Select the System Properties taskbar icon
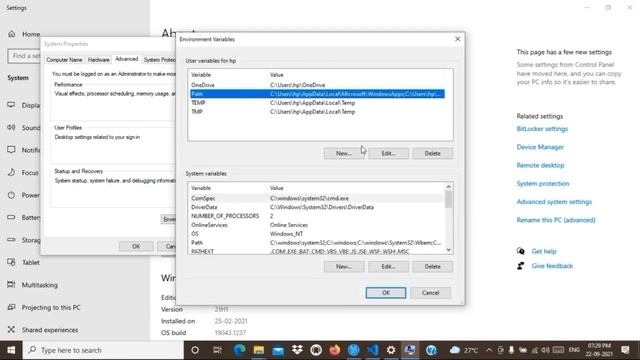Image resolution: width=640 pixels, height=360 pixels. [410, 350]
